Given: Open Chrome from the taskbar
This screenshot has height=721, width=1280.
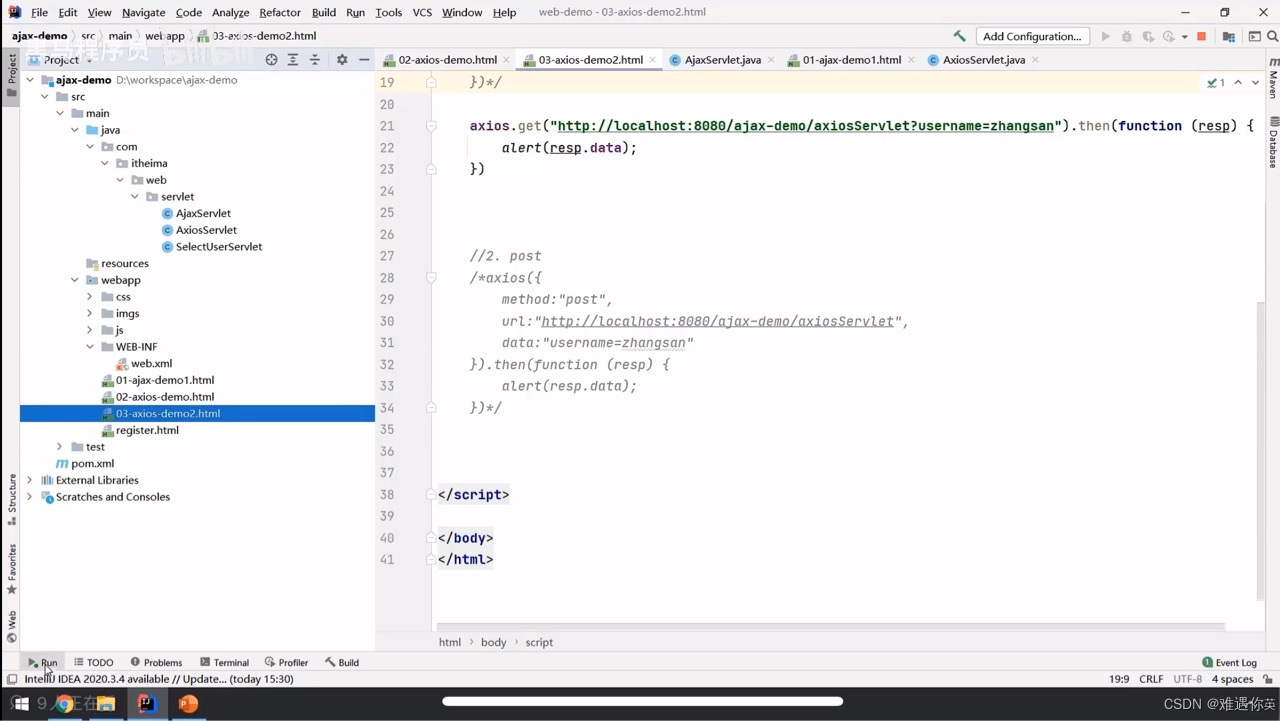Looking at the screenshot, I should (63, 704).
